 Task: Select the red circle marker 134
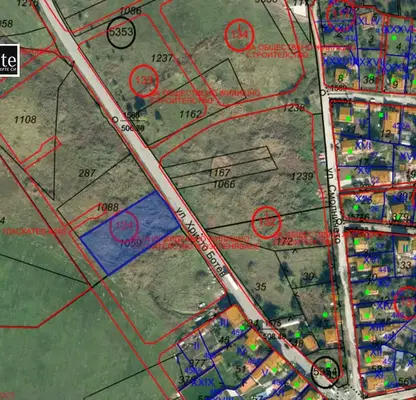[239, 35]
